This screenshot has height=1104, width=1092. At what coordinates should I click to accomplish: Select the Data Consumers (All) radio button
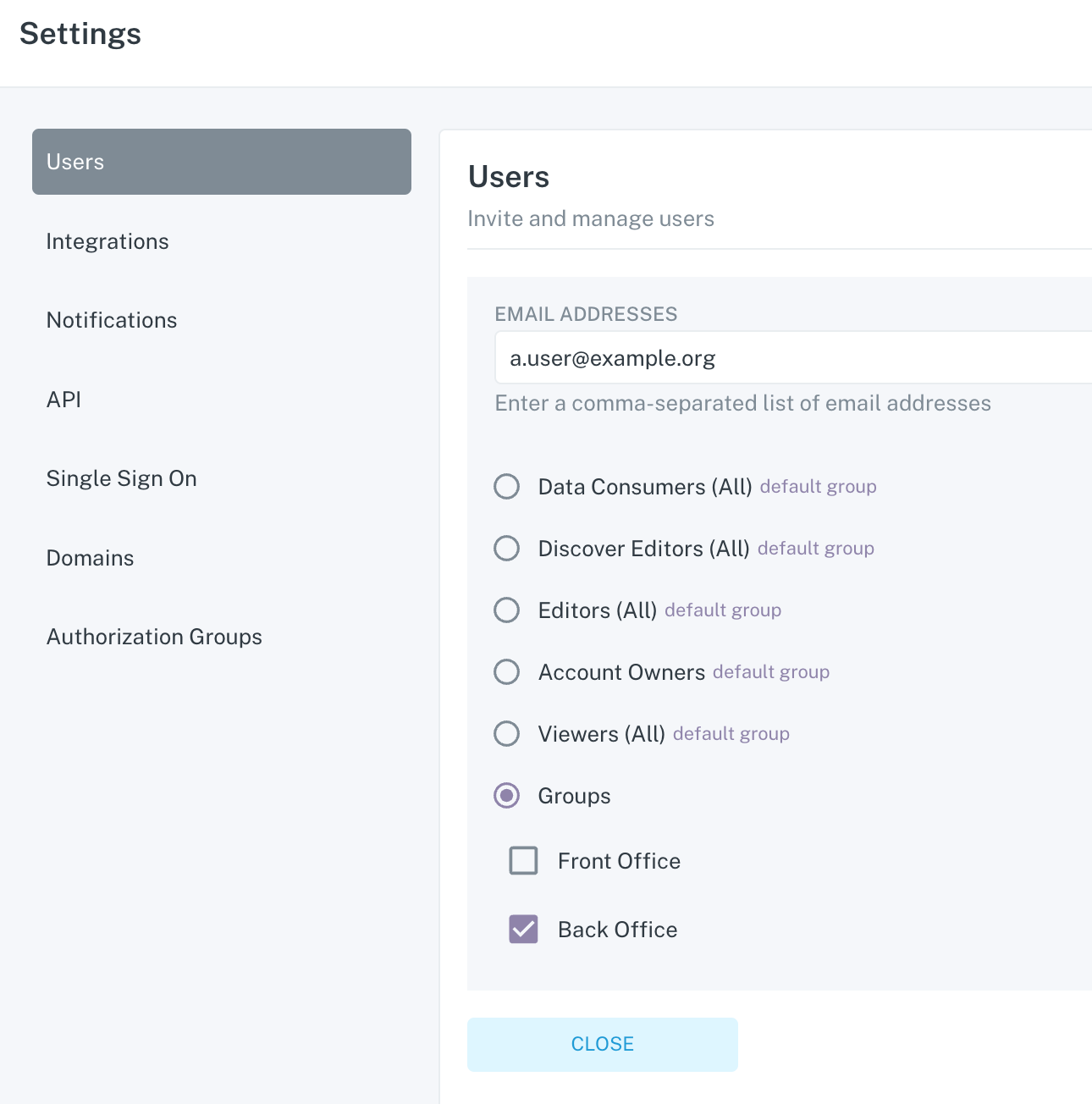tap(507, 487)
